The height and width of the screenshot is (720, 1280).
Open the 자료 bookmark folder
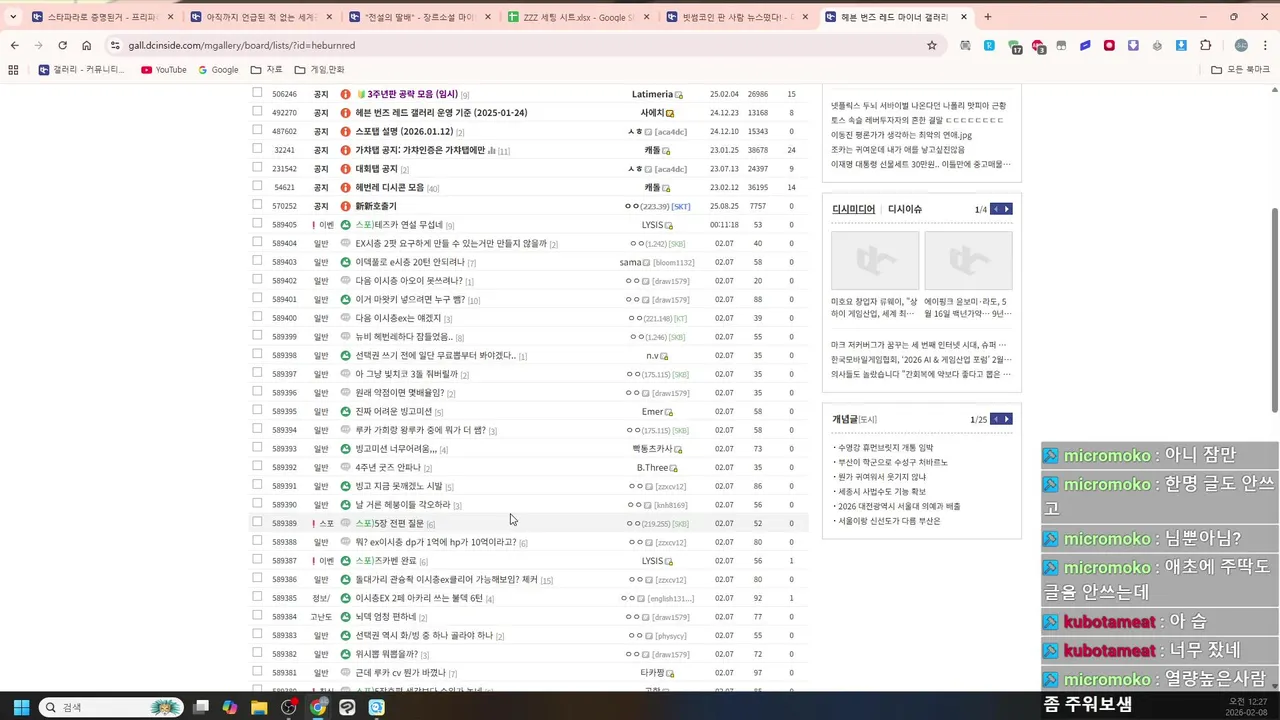[267, 70]
